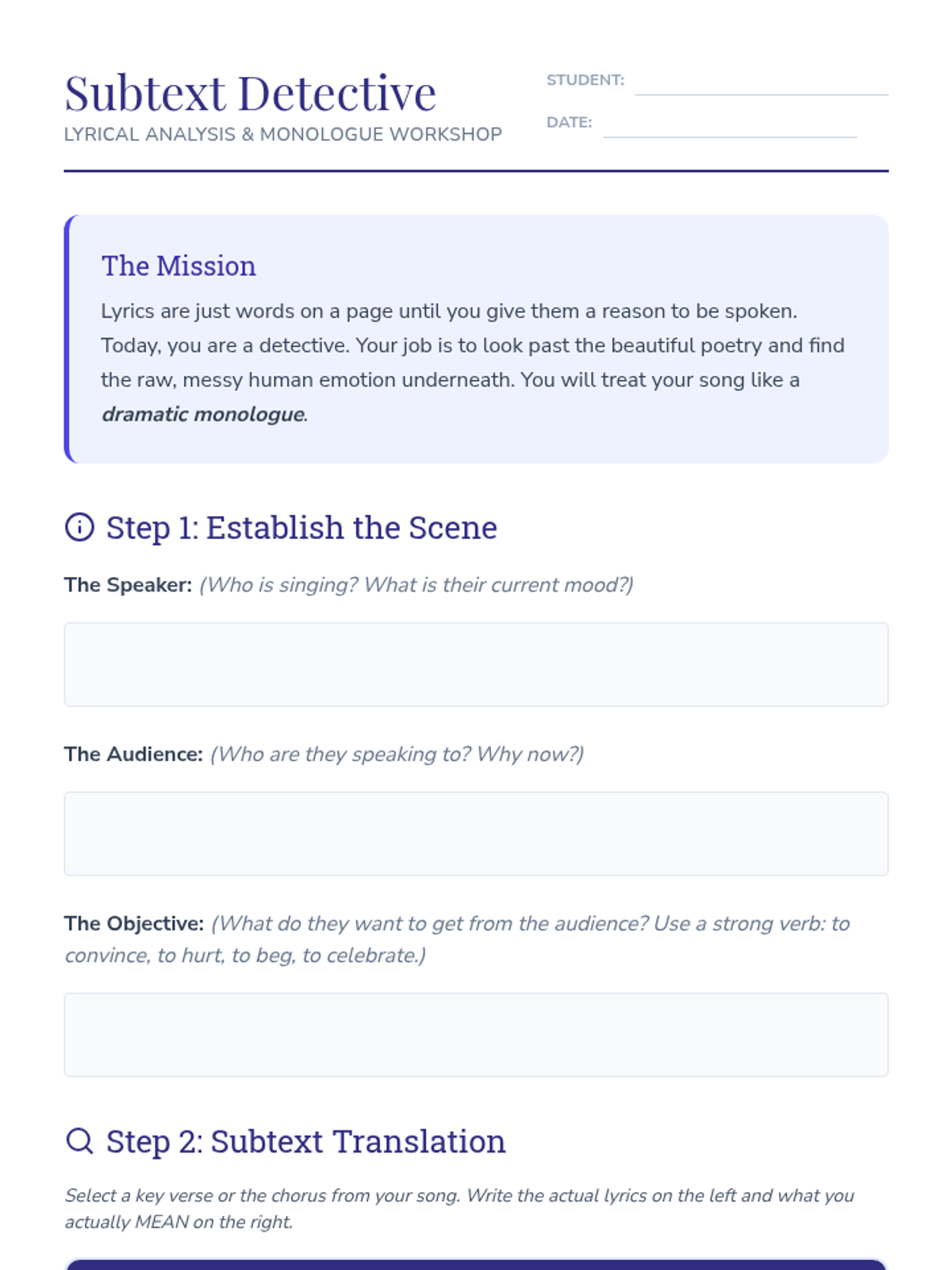Screen dimensions: 952x1270
Task: Focus the Audience answer box
Action: coord(476,833)
